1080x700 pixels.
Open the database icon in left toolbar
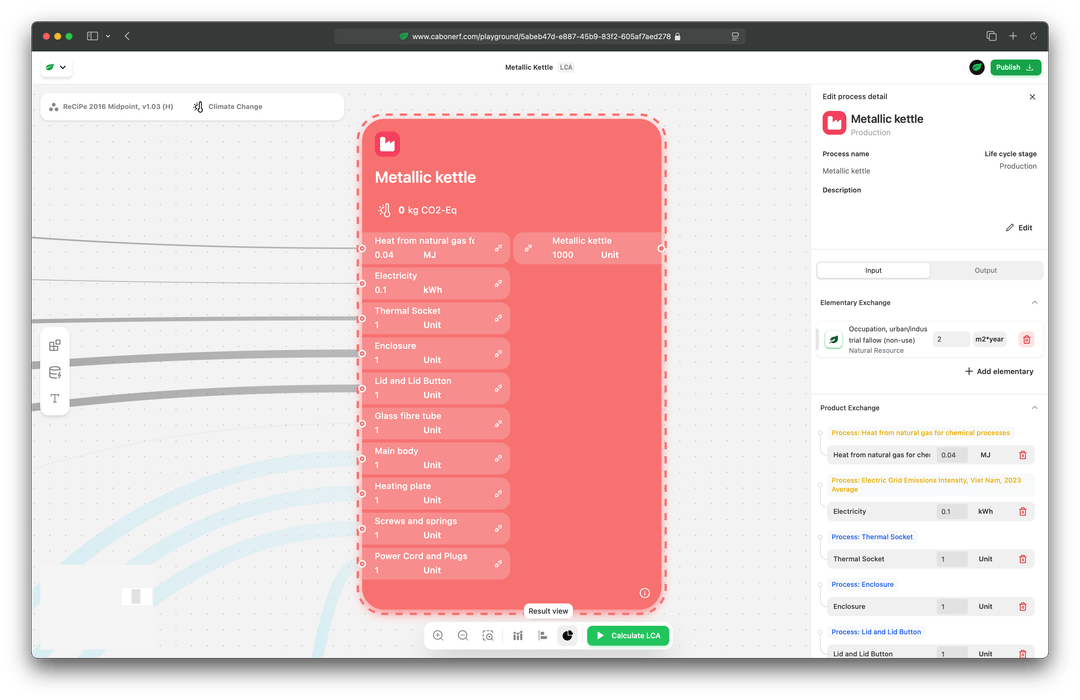55,372
